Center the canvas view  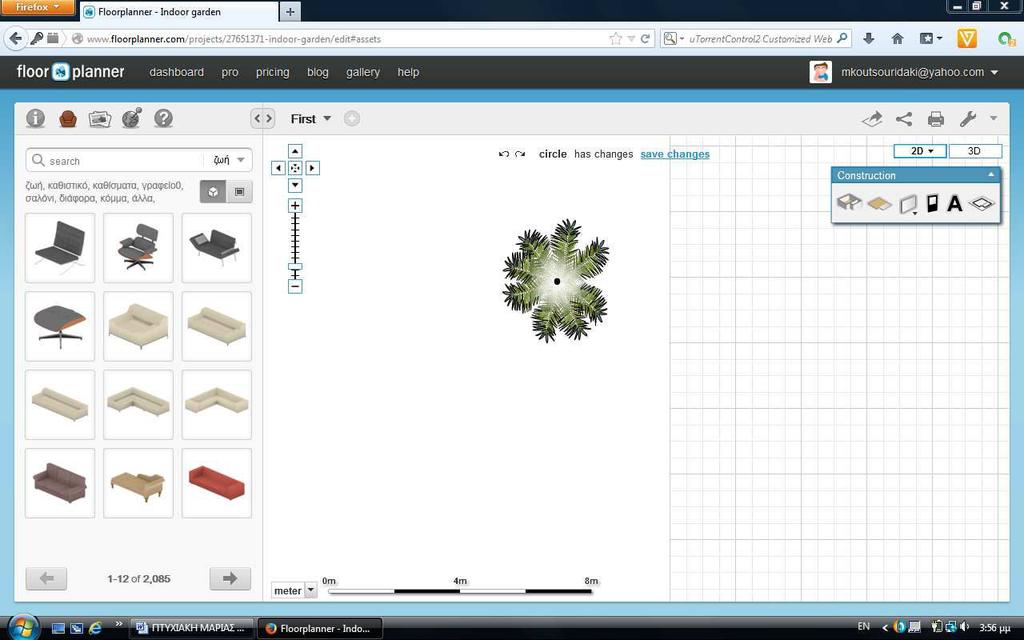click(295, 168)
